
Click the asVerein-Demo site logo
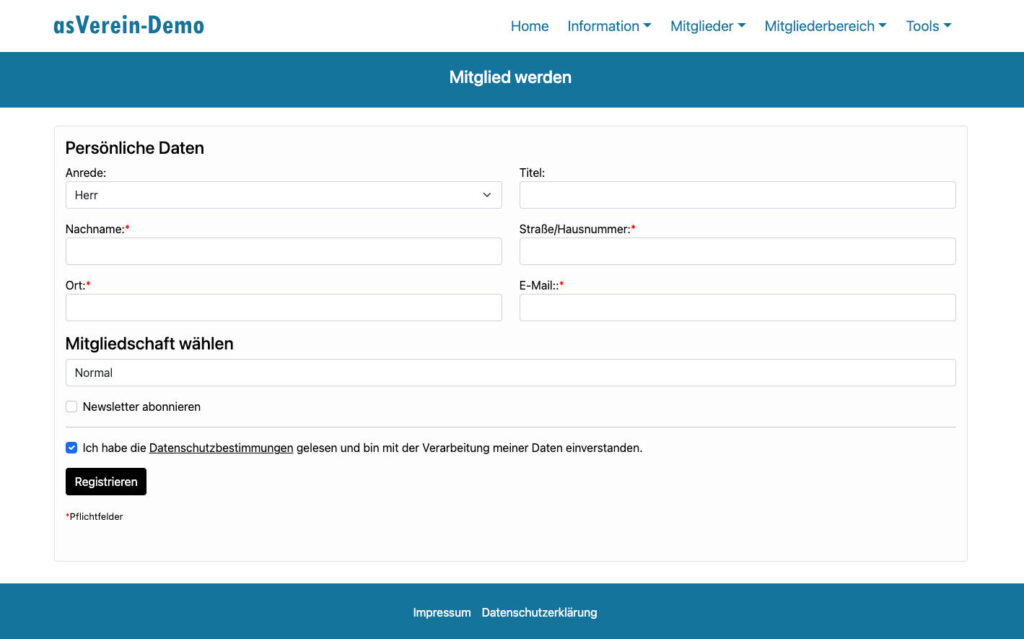tap(128, 26)
